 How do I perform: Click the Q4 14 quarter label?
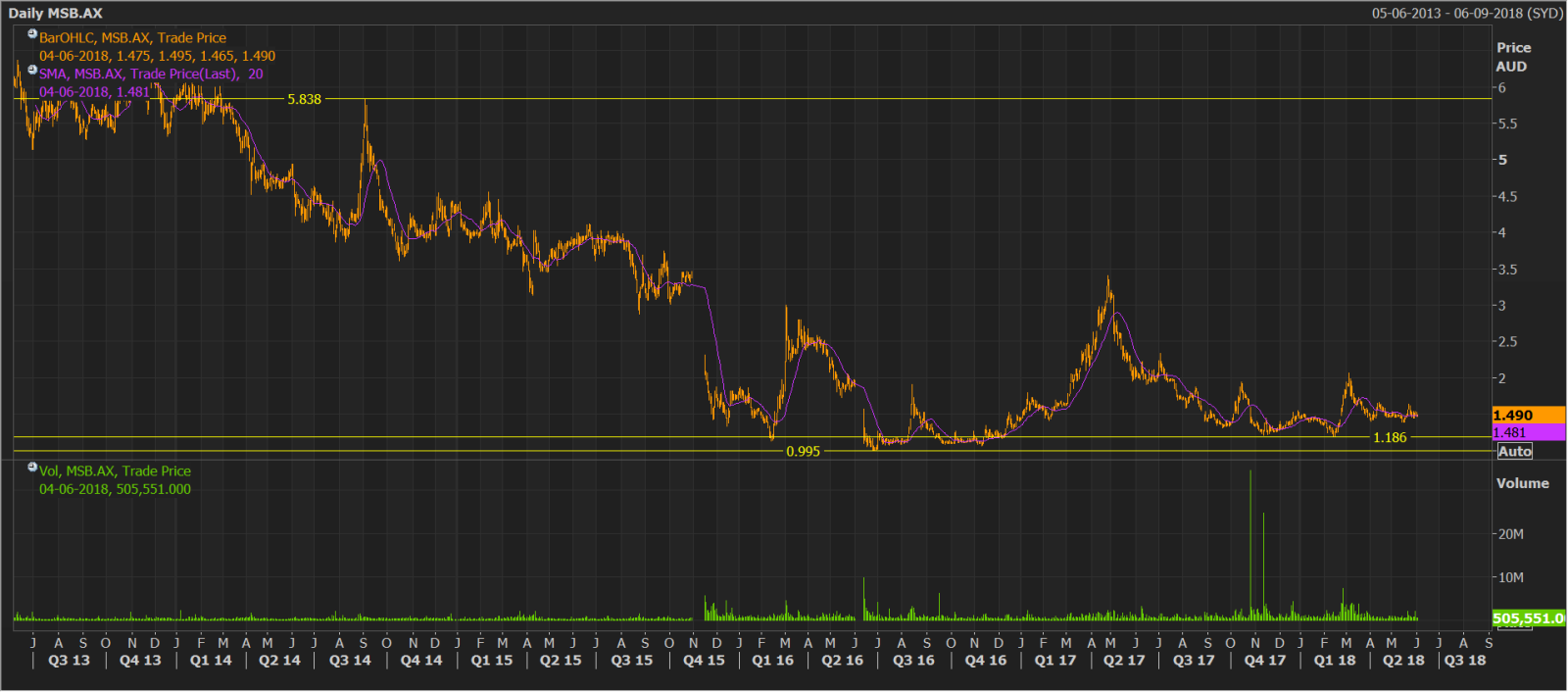(421, 661)
